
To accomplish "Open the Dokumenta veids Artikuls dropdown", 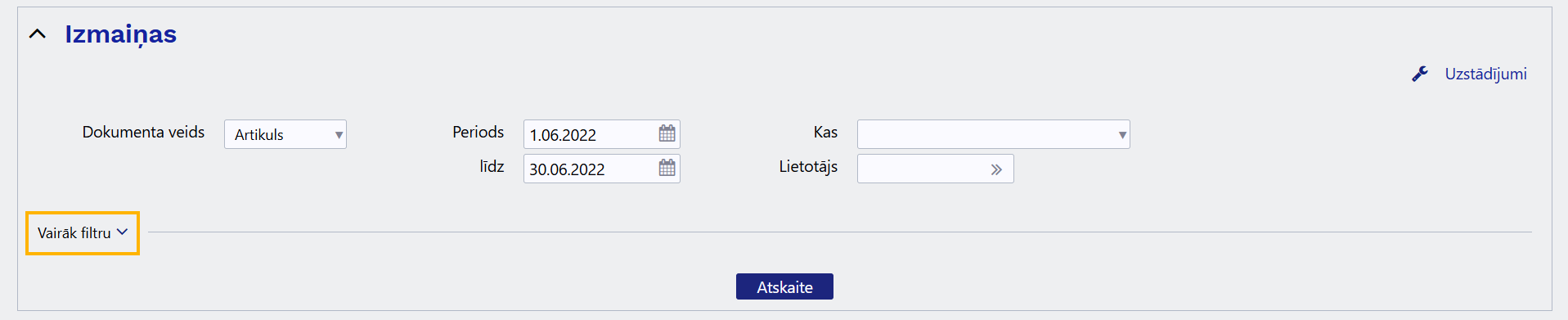I will click(285, 134).
